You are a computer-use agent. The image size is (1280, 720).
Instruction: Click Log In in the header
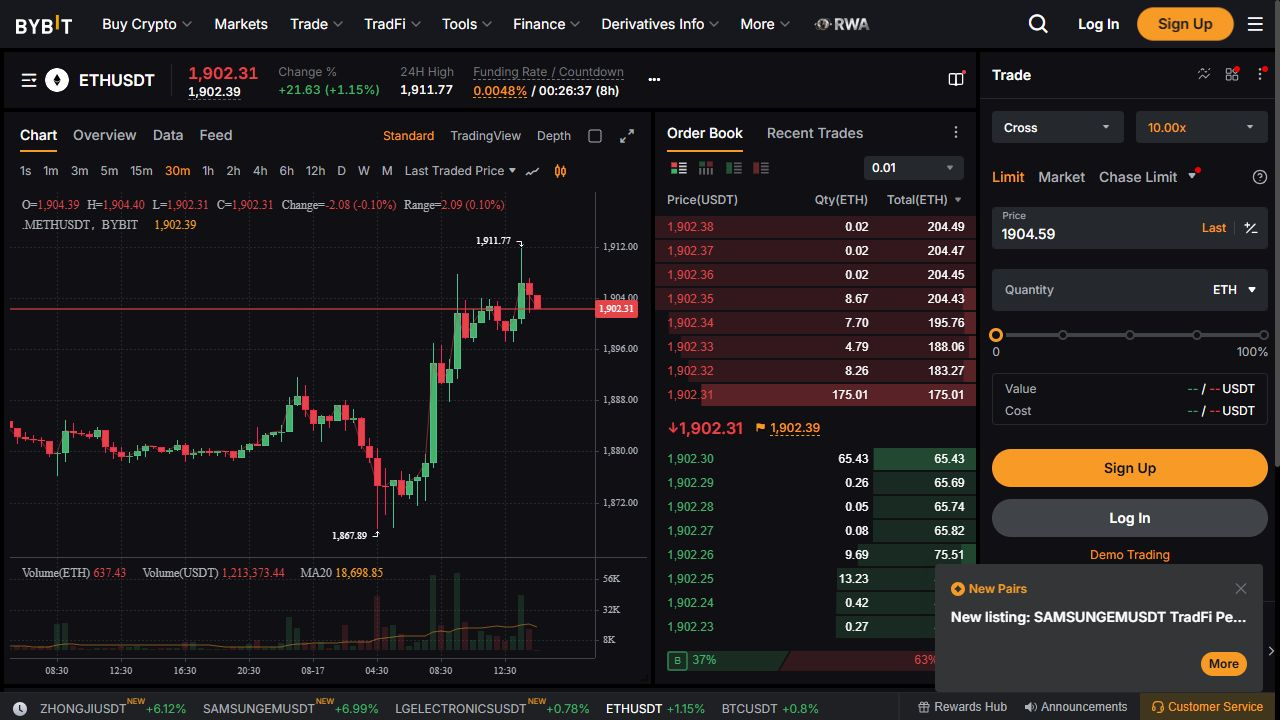click(x=1098, y=24)
